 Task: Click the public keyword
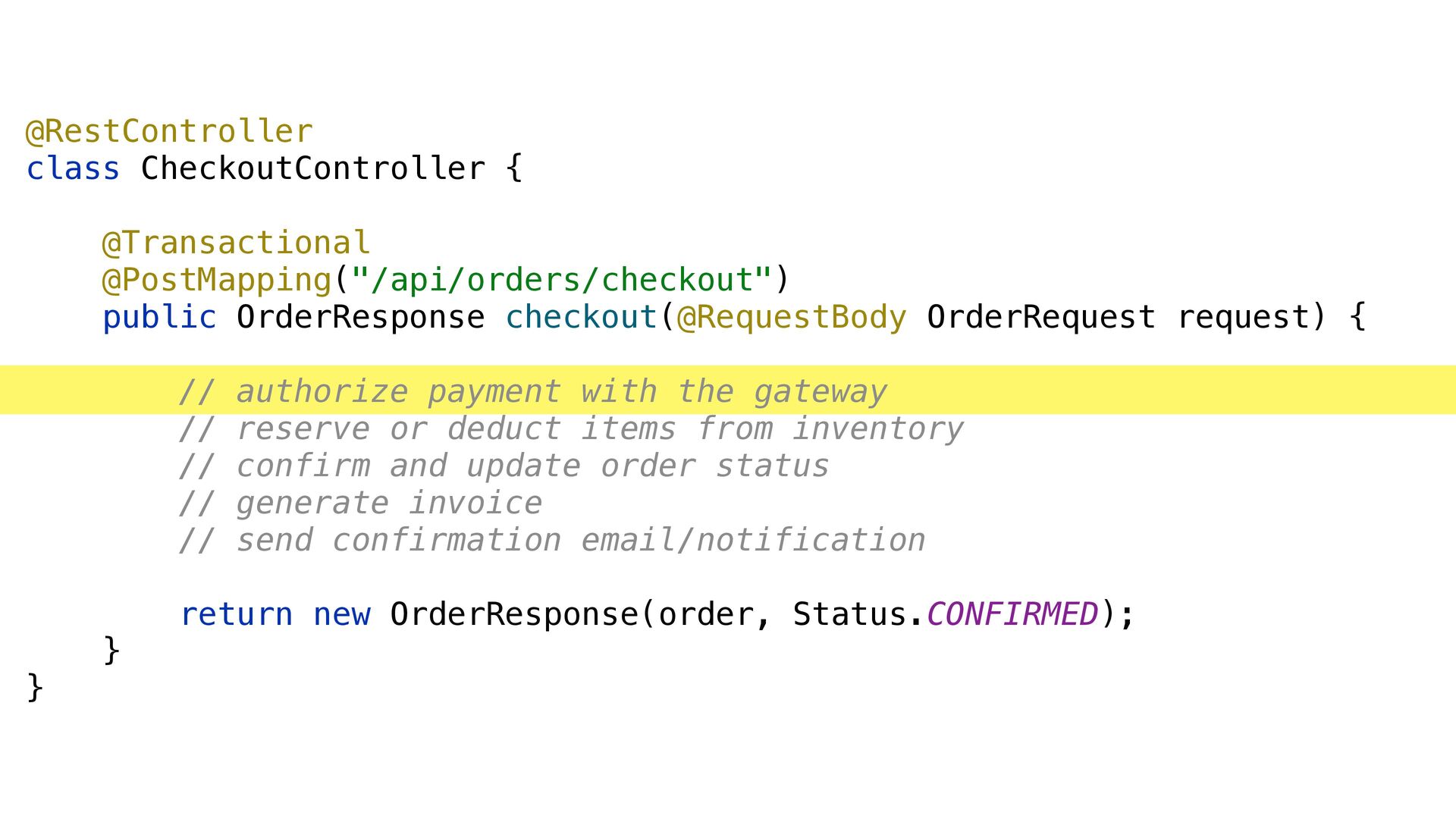(159, 317)
